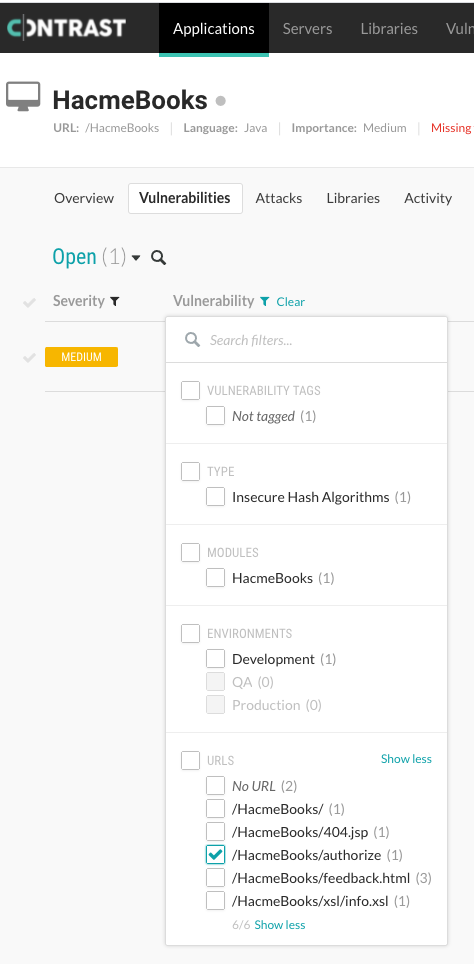This screenshot has width=474, height=964.
Task: Check the No URL checkbox
Action: 215,785
